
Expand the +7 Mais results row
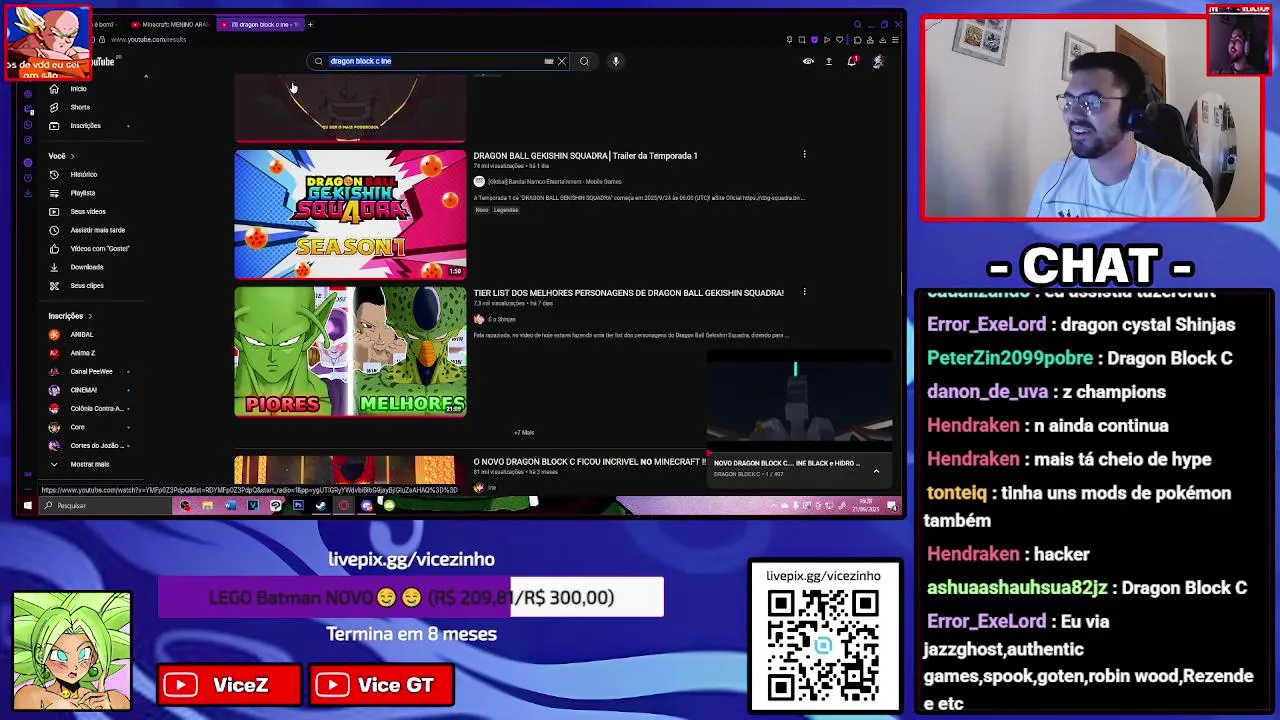pos(524,433)
